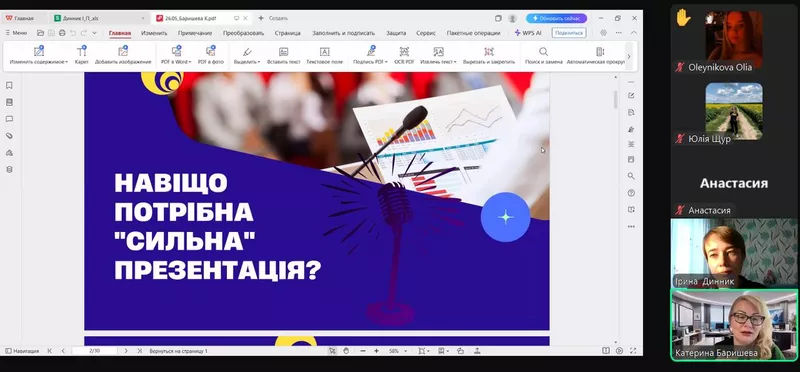Open Поиск и замена search tool
Screen dimensions: 800x372
544,56
